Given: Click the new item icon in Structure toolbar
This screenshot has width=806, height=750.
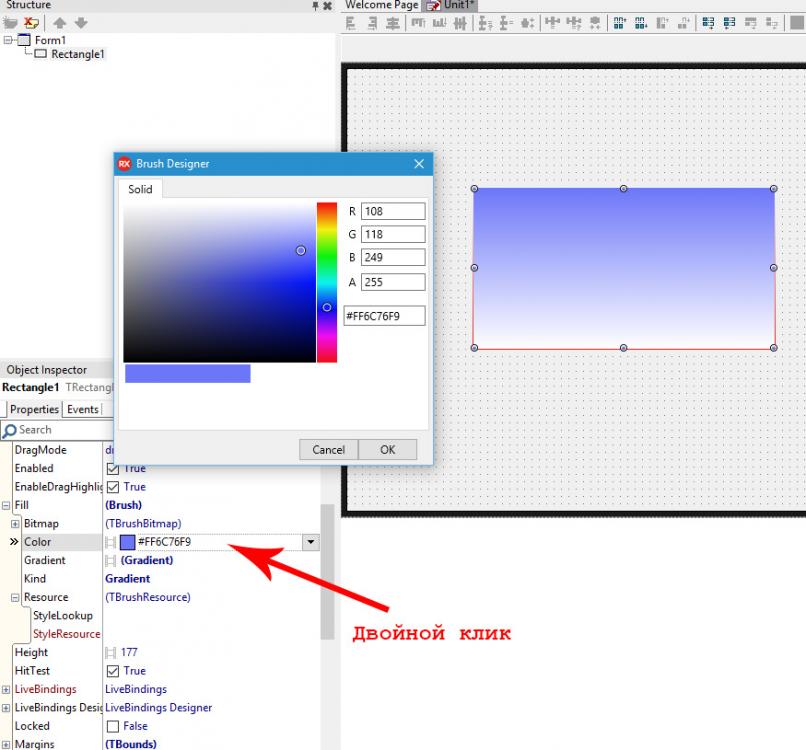Looking at the screenshot, I should (x=10, y=23).
